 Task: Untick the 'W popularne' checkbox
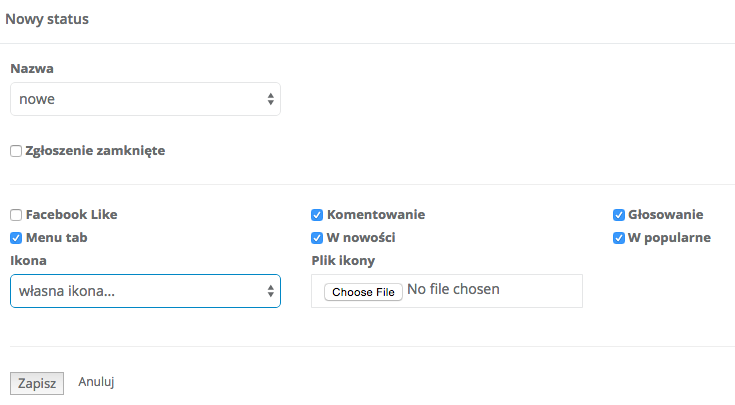click(x=619, y=238)
